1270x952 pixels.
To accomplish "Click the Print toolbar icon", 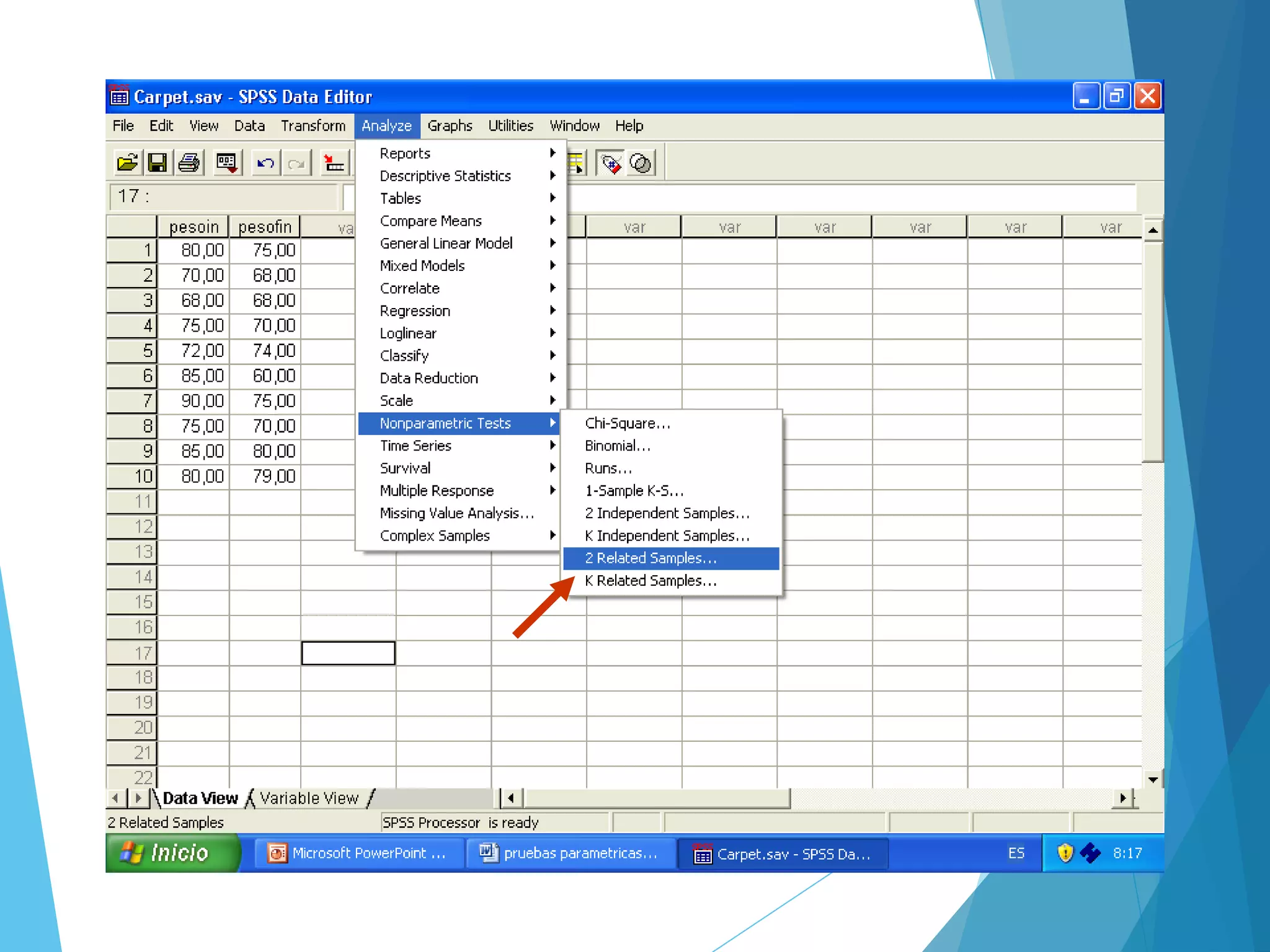I will click(x=189, y=164).
